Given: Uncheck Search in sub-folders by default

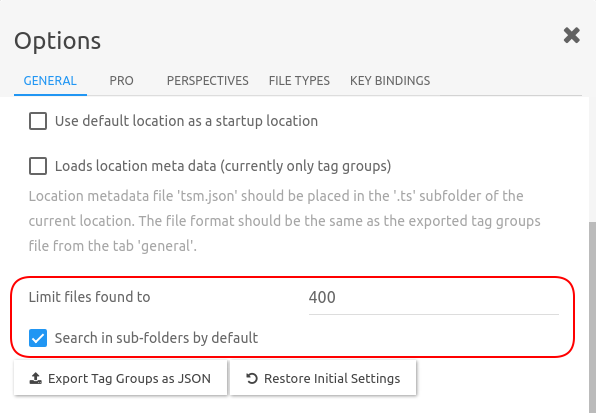Looking at the screenshot, I should [x=38, y=338].
